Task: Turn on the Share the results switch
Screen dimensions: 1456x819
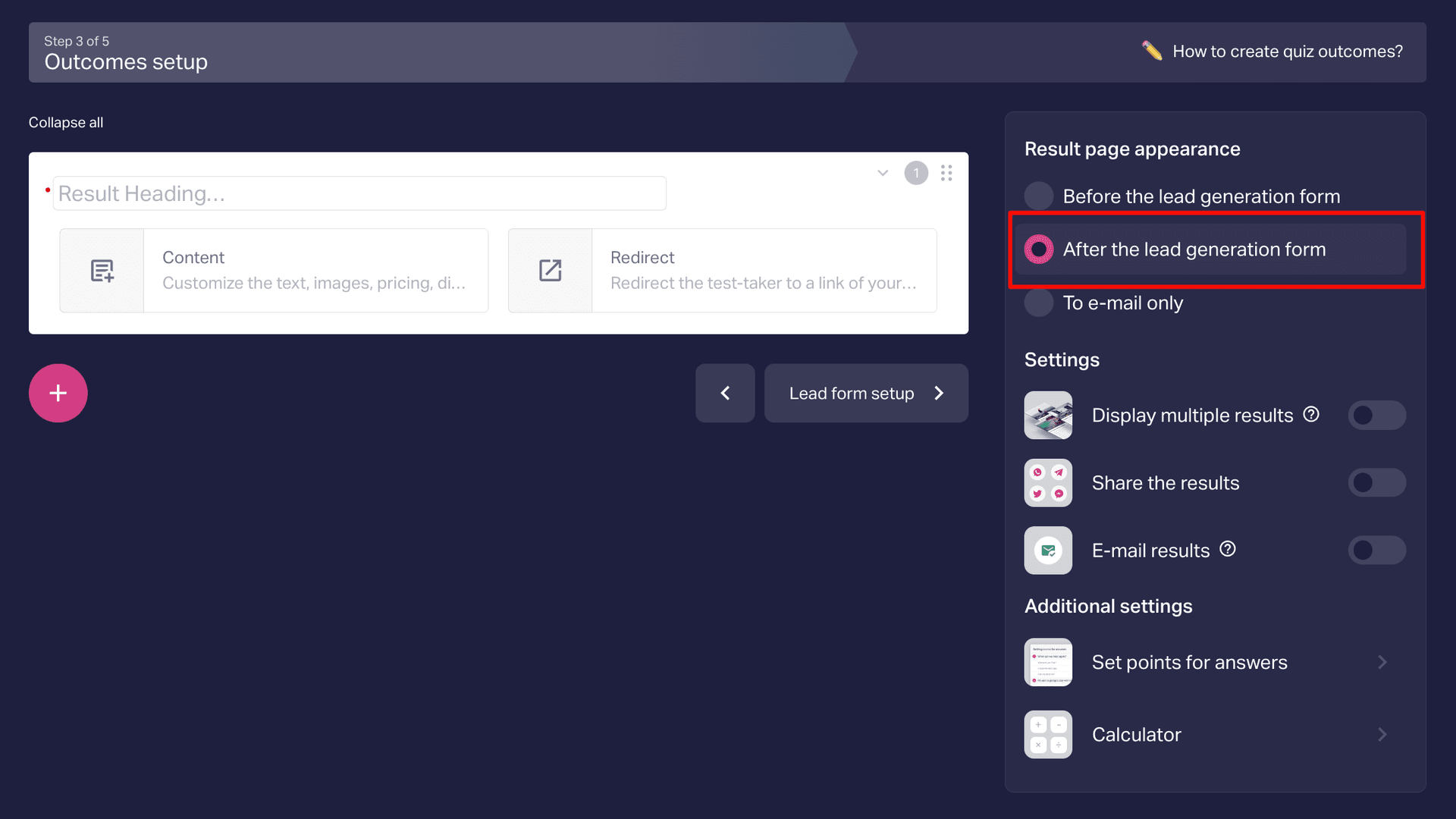Action: point(1377,482)
